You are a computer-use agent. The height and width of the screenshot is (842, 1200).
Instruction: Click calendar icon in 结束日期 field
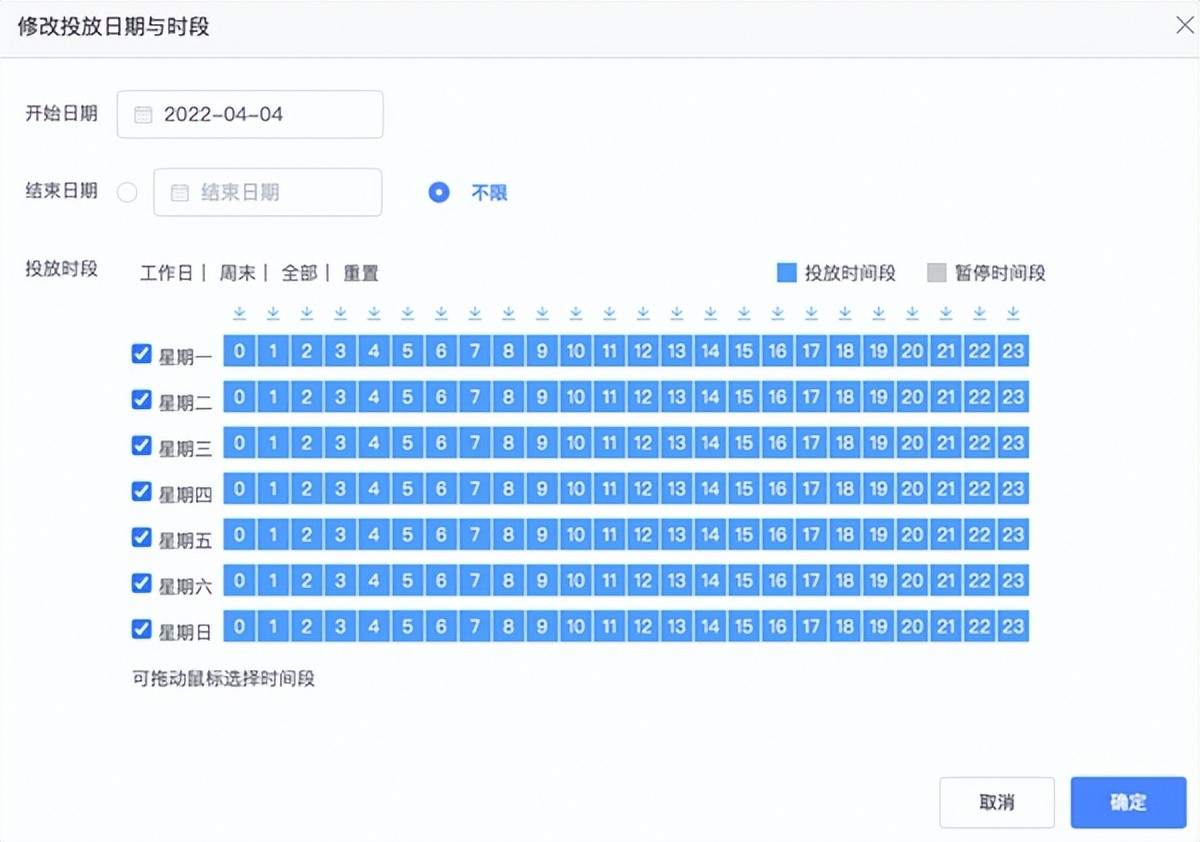(179, 193)
